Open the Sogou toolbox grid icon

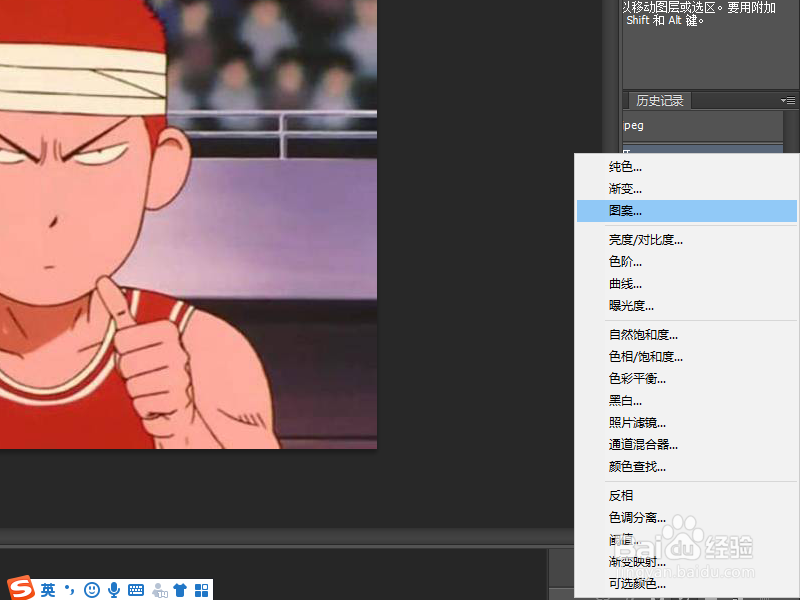point(202,590)
